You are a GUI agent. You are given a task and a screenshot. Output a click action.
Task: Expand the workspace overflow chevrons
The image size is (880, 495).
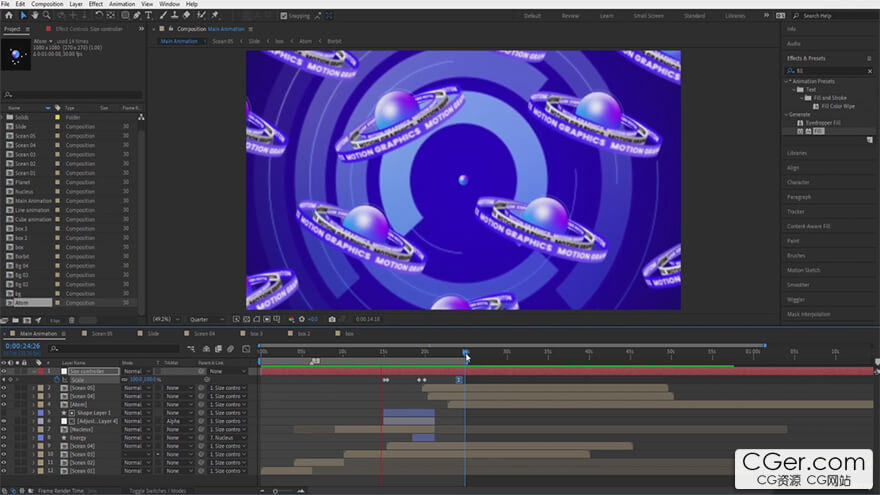point(766,16)
